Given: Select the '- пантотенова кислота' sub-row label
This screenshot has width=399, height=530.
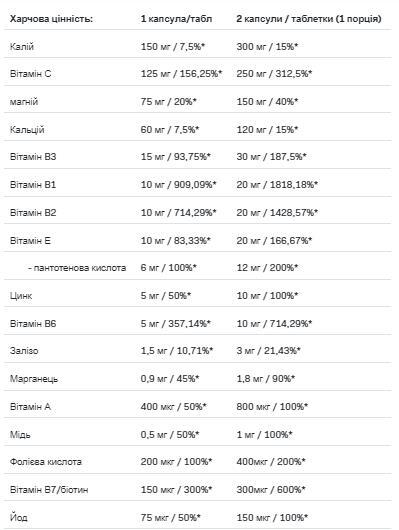Looking at the screenshot, I should (77, 268).
